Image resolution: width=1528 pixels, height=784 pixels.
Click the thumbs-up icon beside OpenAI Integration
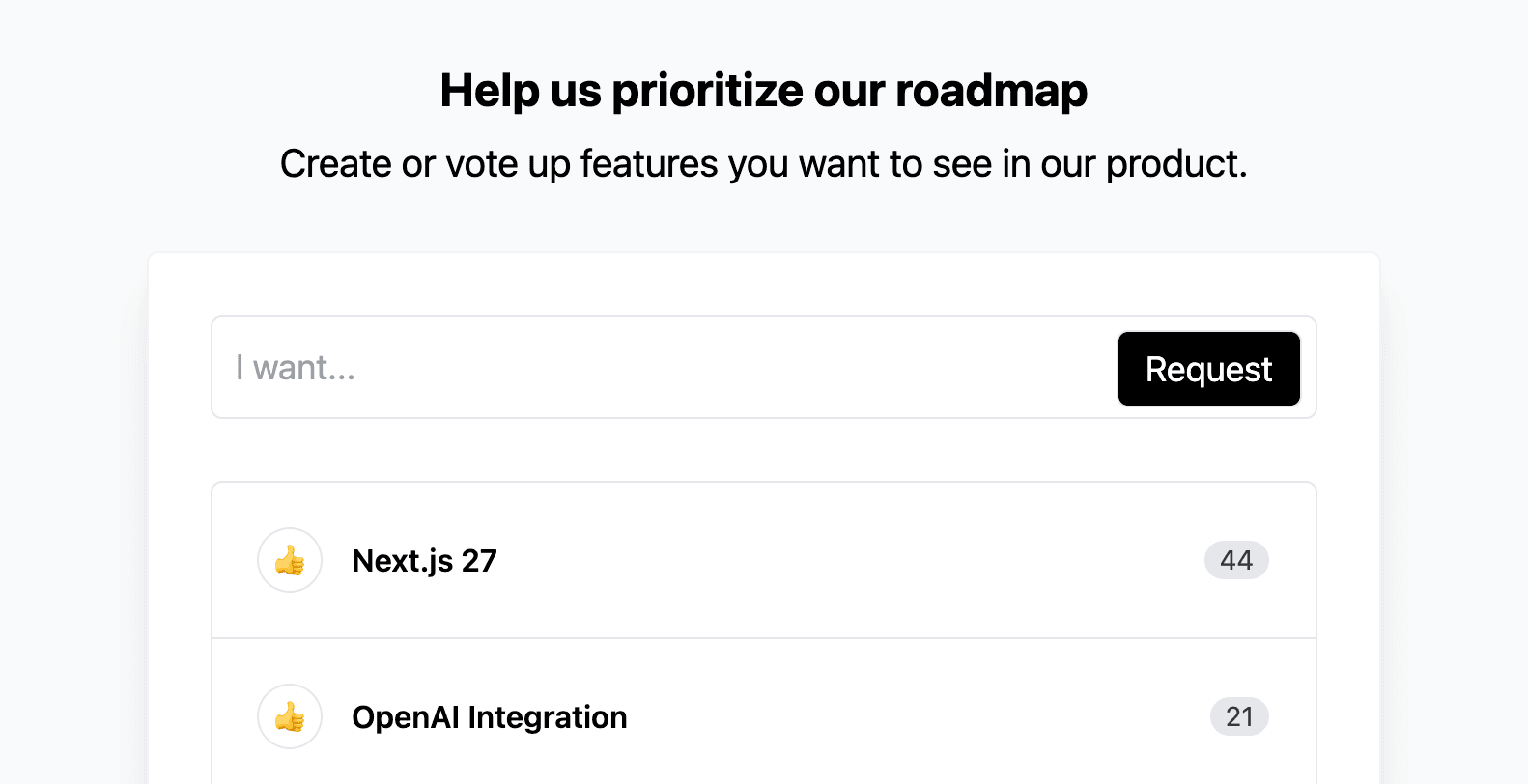[289, 716]
